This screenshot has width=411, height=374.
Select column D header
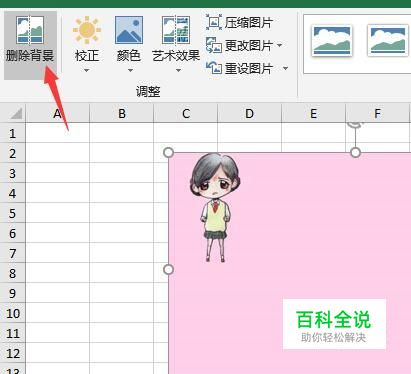tap(250, 113)
